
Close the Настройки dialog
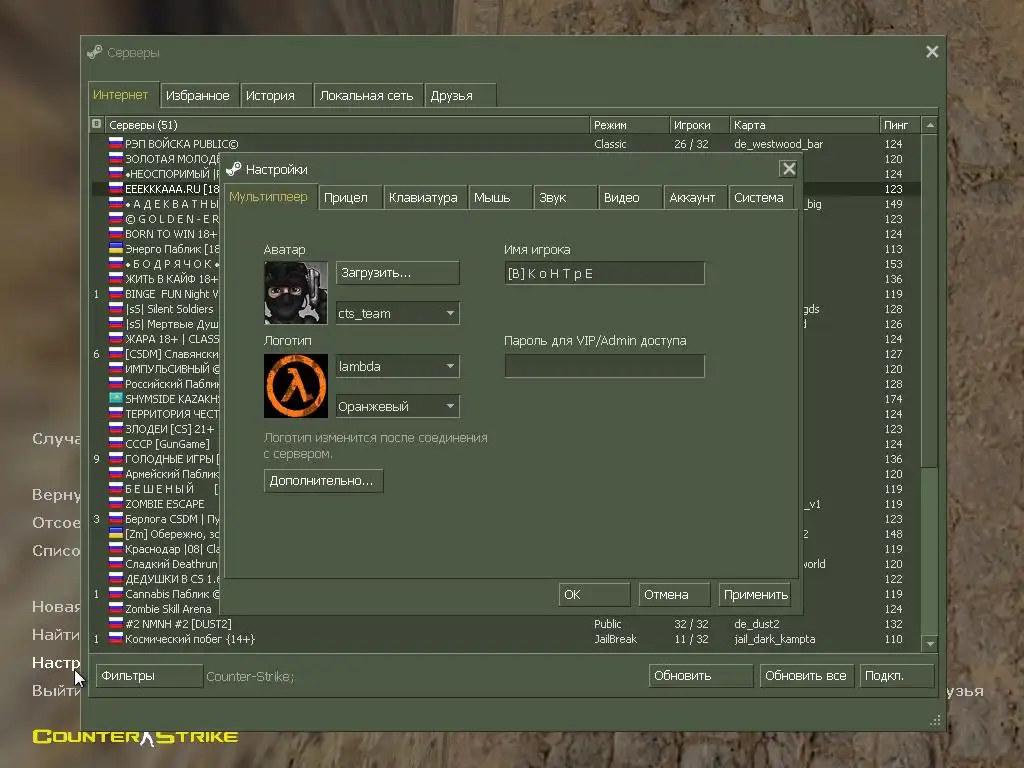tap(788, 169)
